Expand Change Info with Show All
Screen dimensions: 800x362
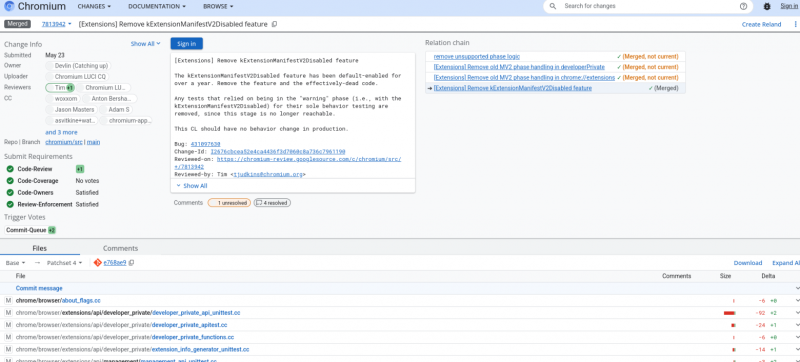(x=145, y=44)
